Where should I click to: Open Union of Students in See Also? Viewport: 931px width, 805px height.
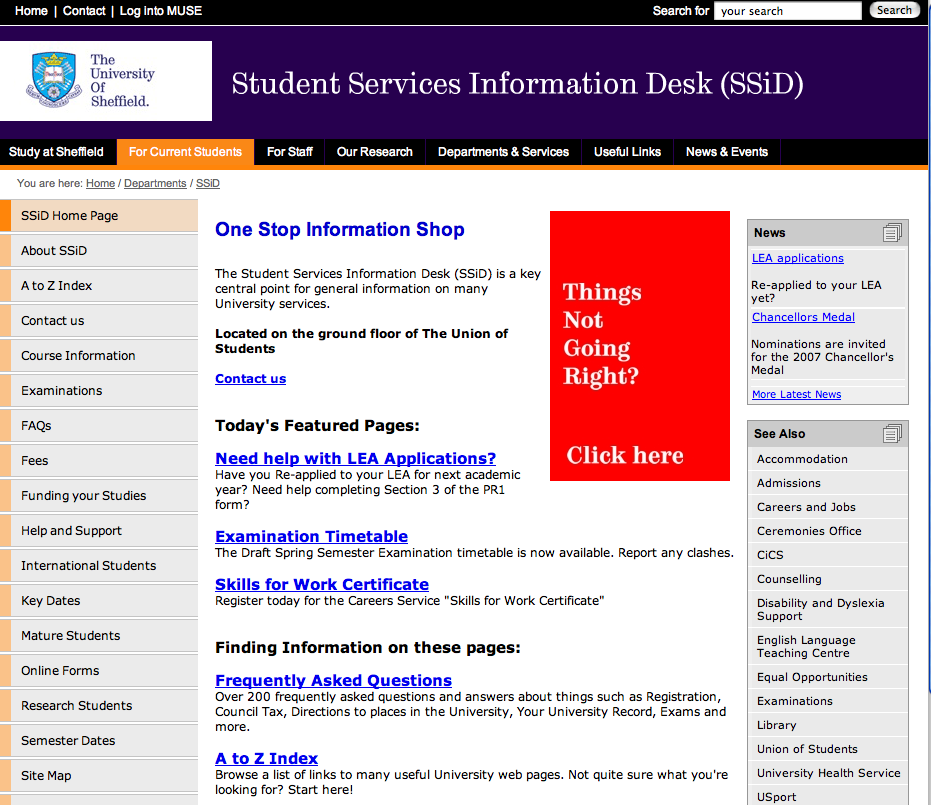828,749
